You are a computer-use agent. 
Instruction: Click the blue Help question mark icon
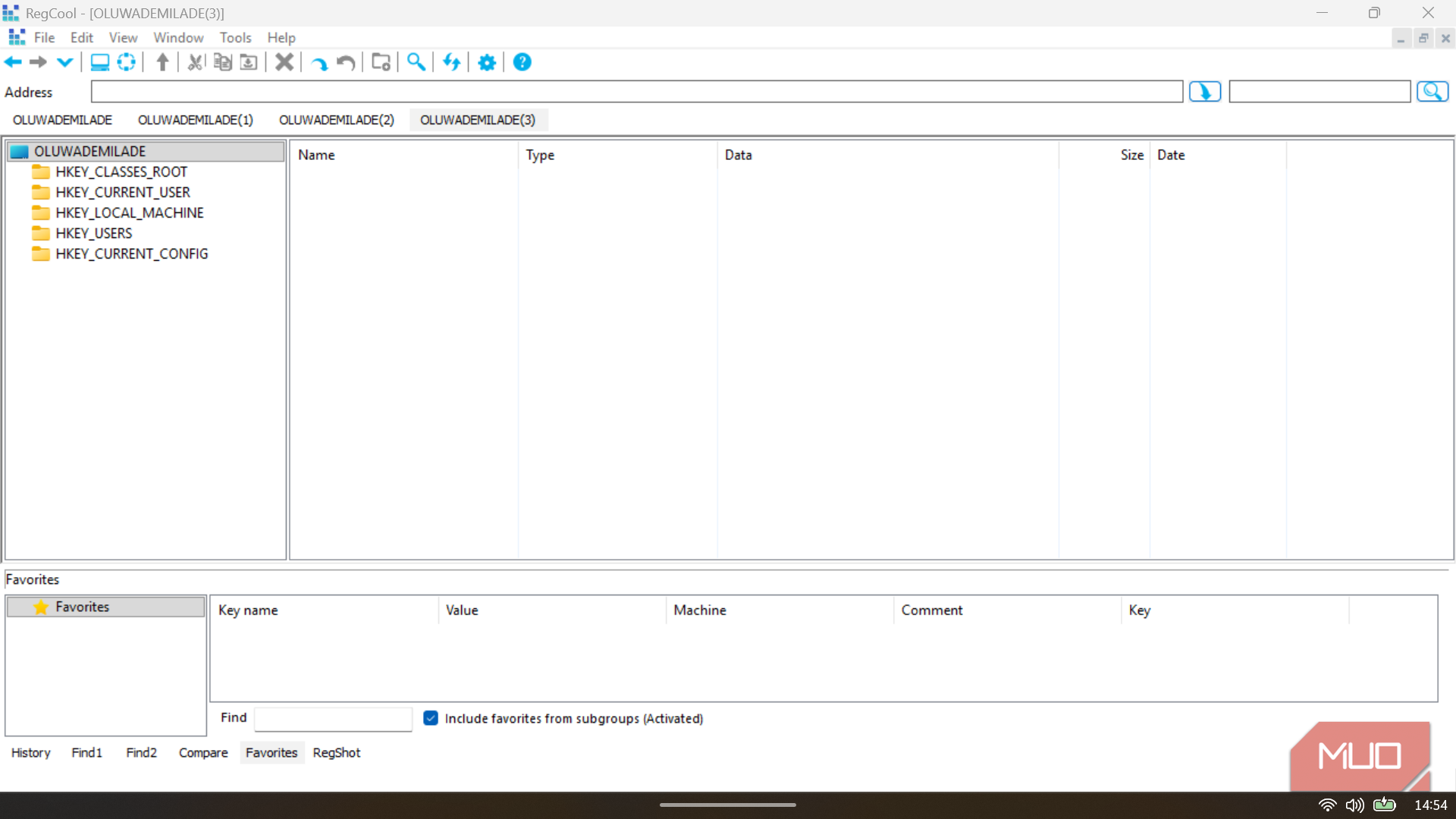tap(522, 62)
